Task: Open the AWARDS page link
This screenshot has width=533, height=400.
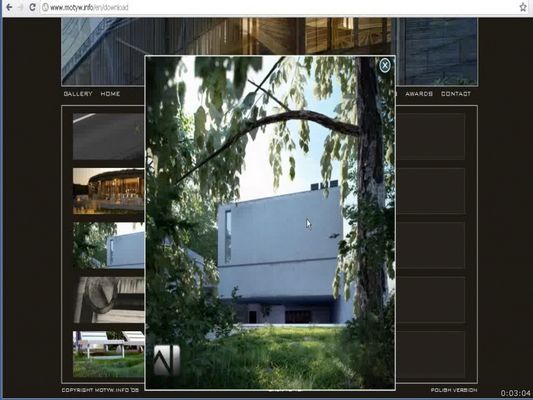Action: pos(419,93)
